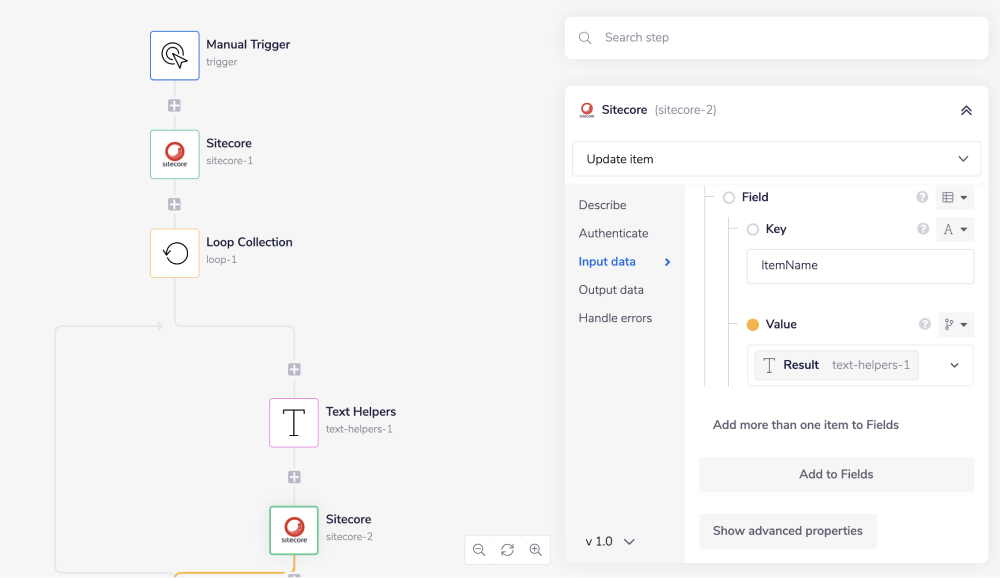Viewport: 1000px width, 578px height.
Task: Select the Loop Collection step icon
Action: [x=175, y=253]
